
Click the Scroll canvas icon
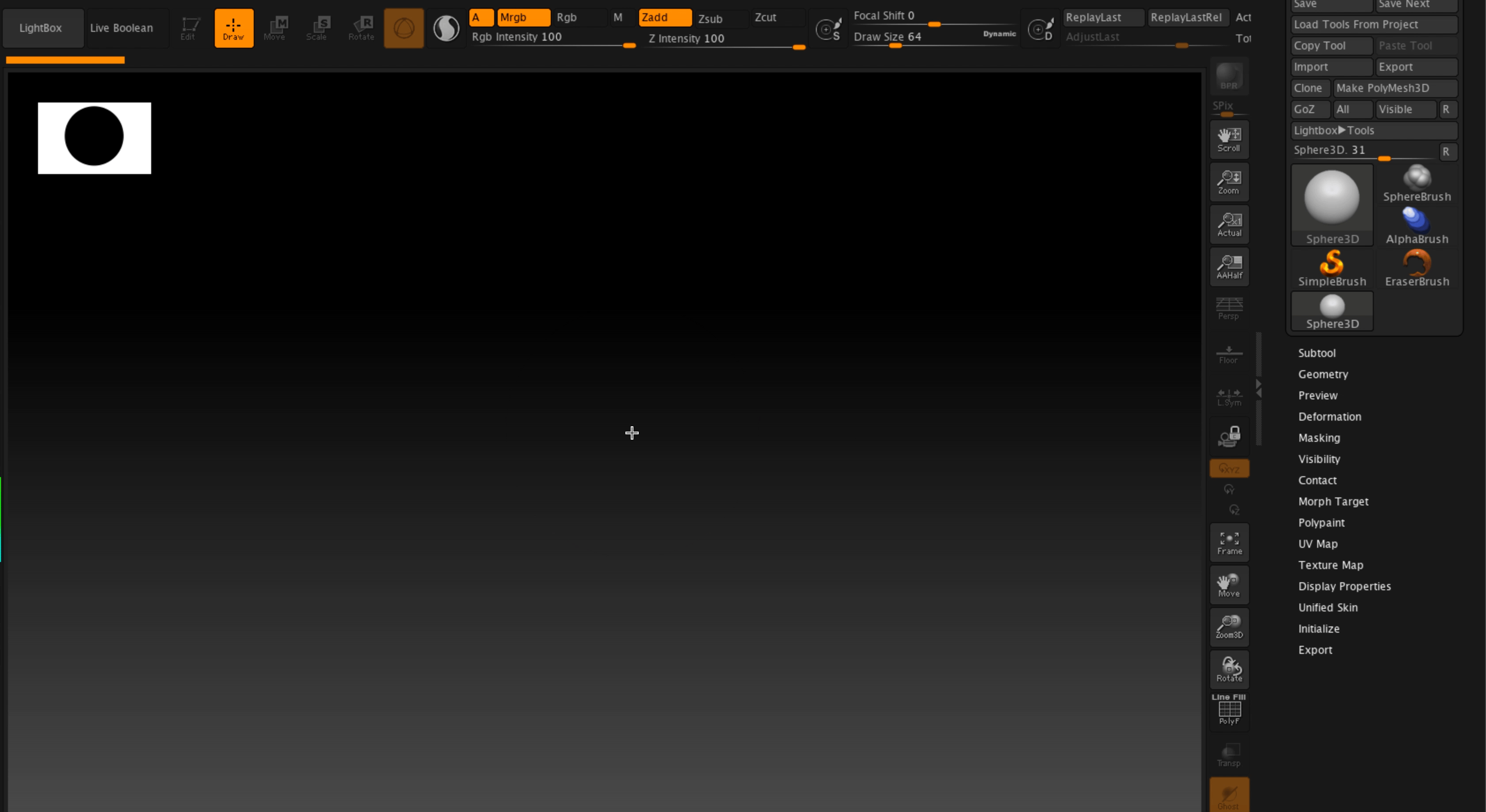pos(1229,140)
